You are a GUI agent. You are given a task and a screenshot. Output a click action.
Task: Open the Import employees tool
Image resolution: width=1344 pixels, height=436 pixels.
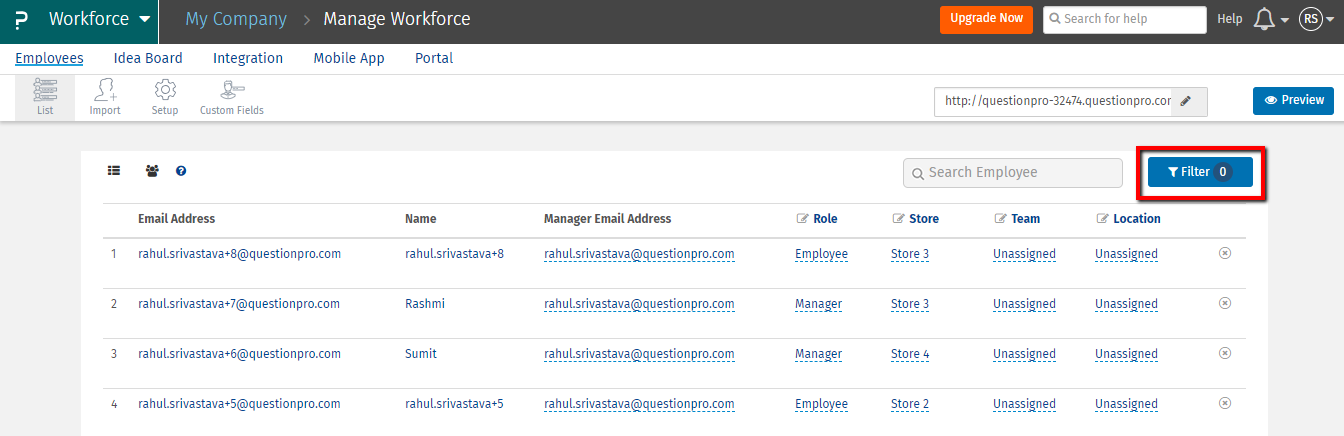(x=105, y=97)
